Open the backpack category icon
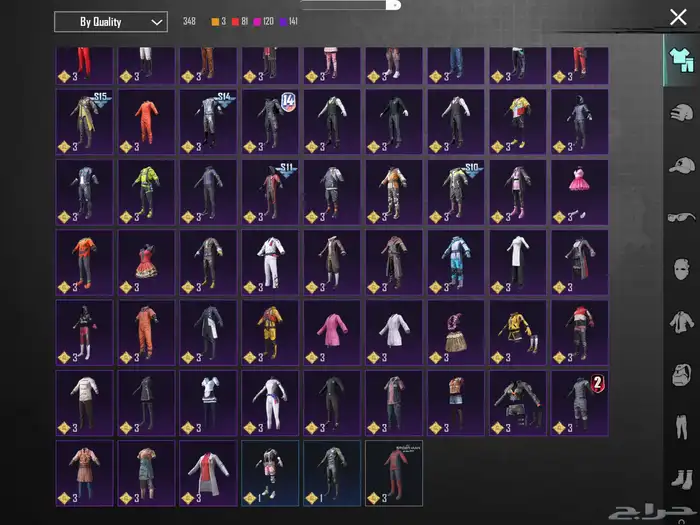The width and height of the screenshot is (700, 525). pos(681,375)
